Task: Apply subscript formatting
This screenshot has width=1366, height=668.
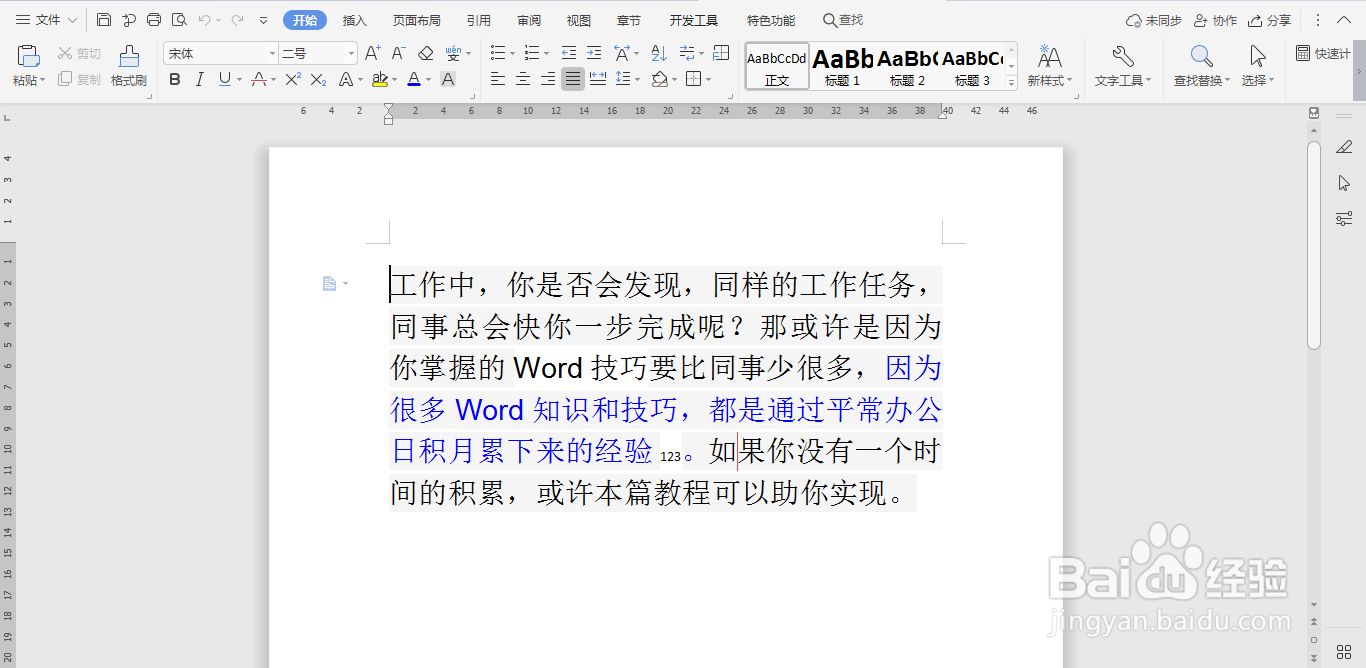Action: pos(317,80)
